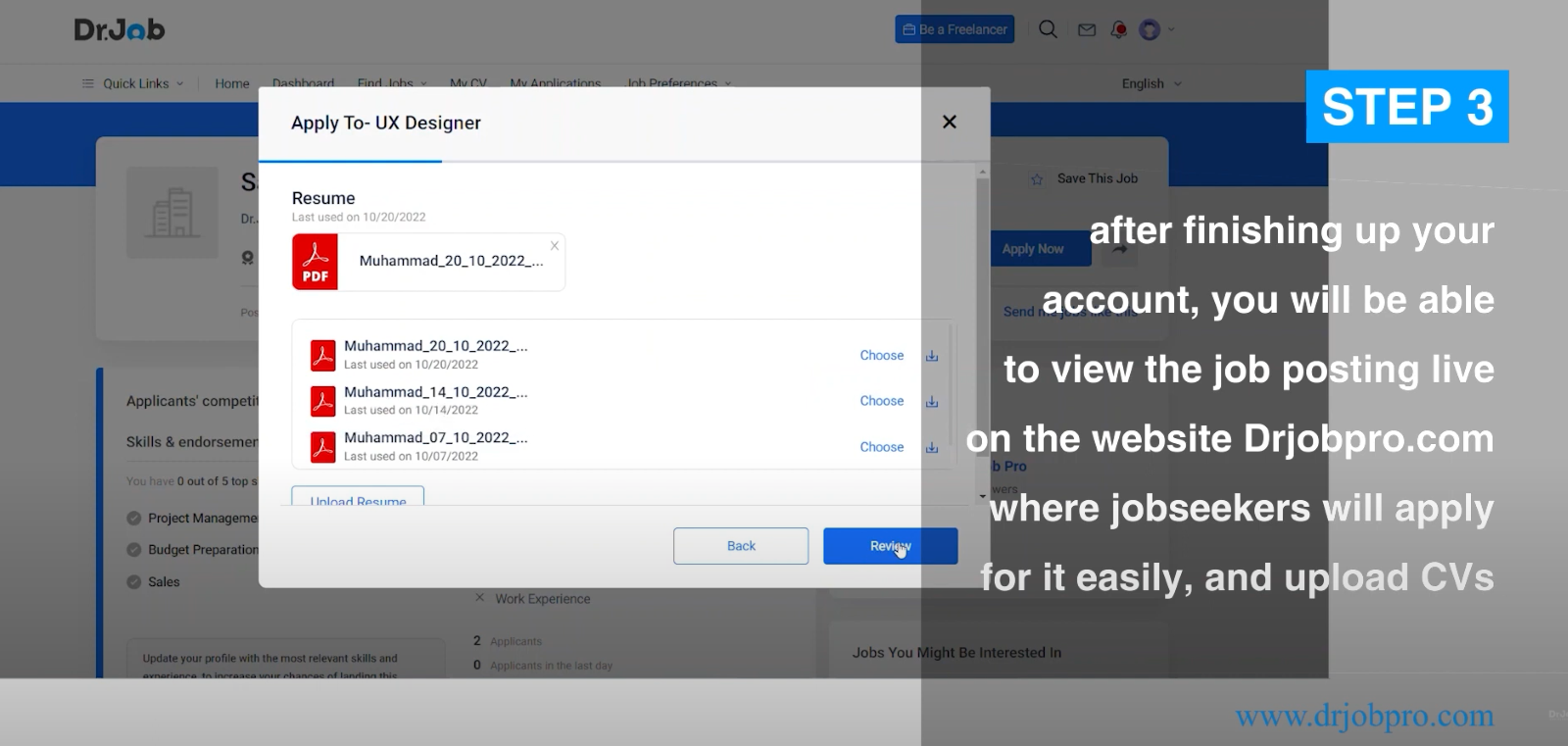Toggle the Sales skill check
The image size is (1568, 746).
coord(134,582)
